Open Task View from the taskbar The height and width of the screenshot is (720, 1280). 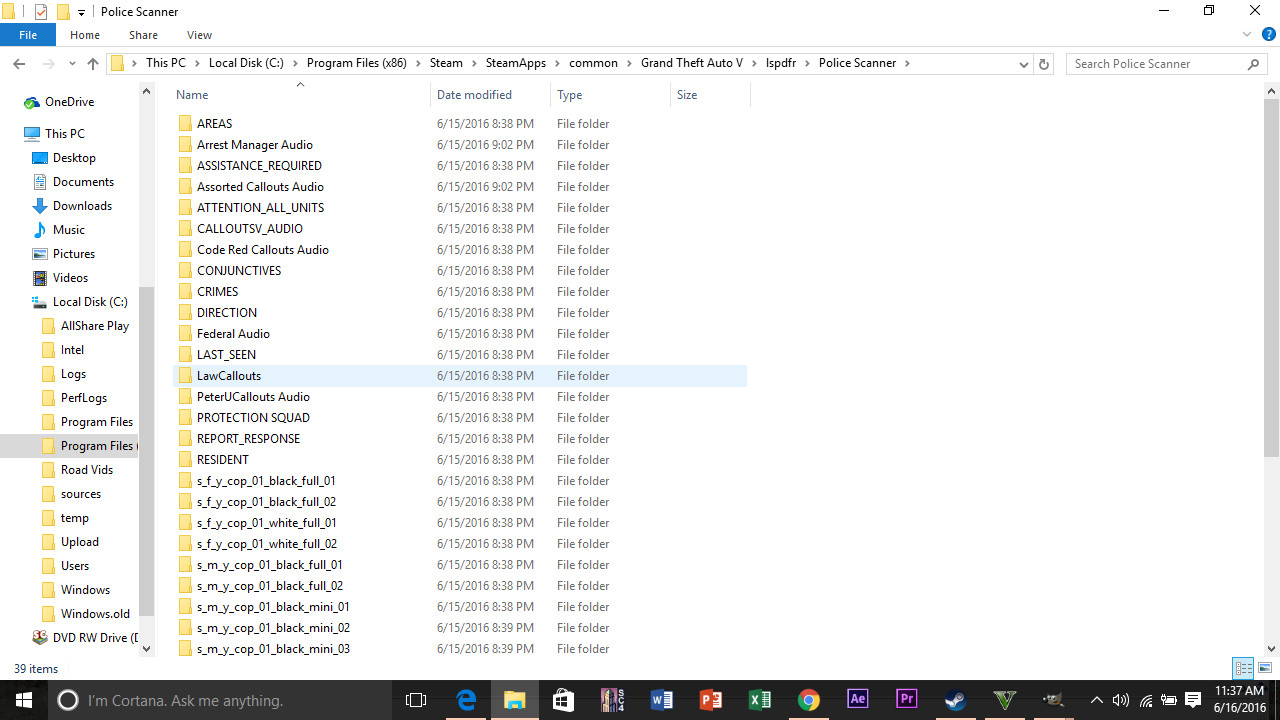(416, 700)
